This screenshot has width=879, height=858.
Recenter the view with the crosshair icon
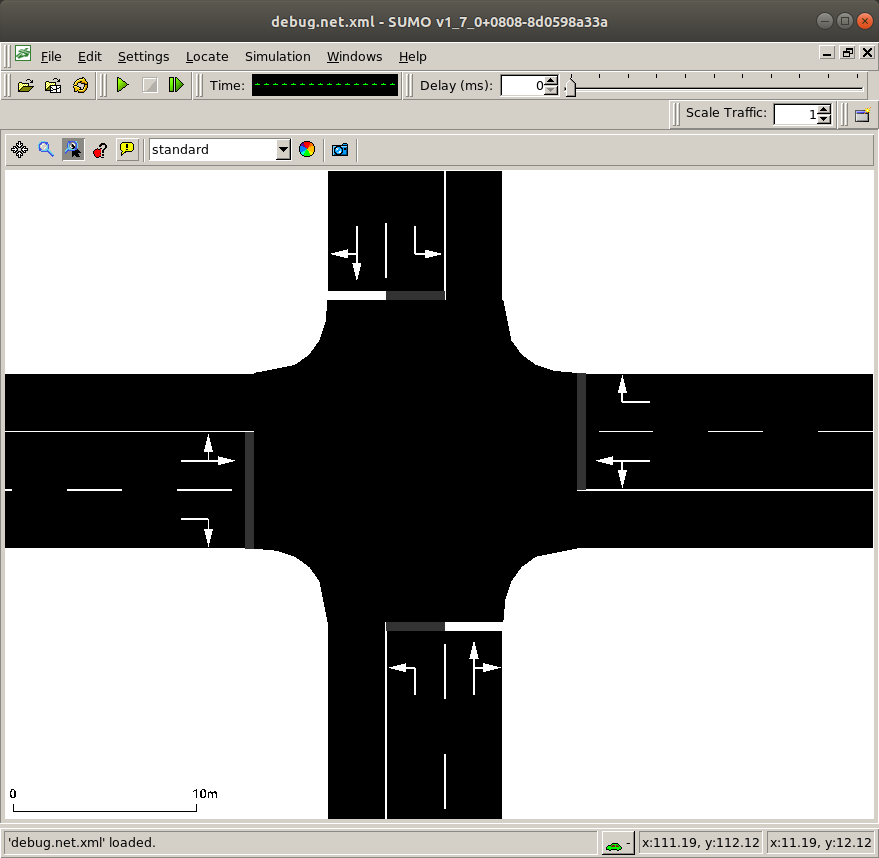18,149
